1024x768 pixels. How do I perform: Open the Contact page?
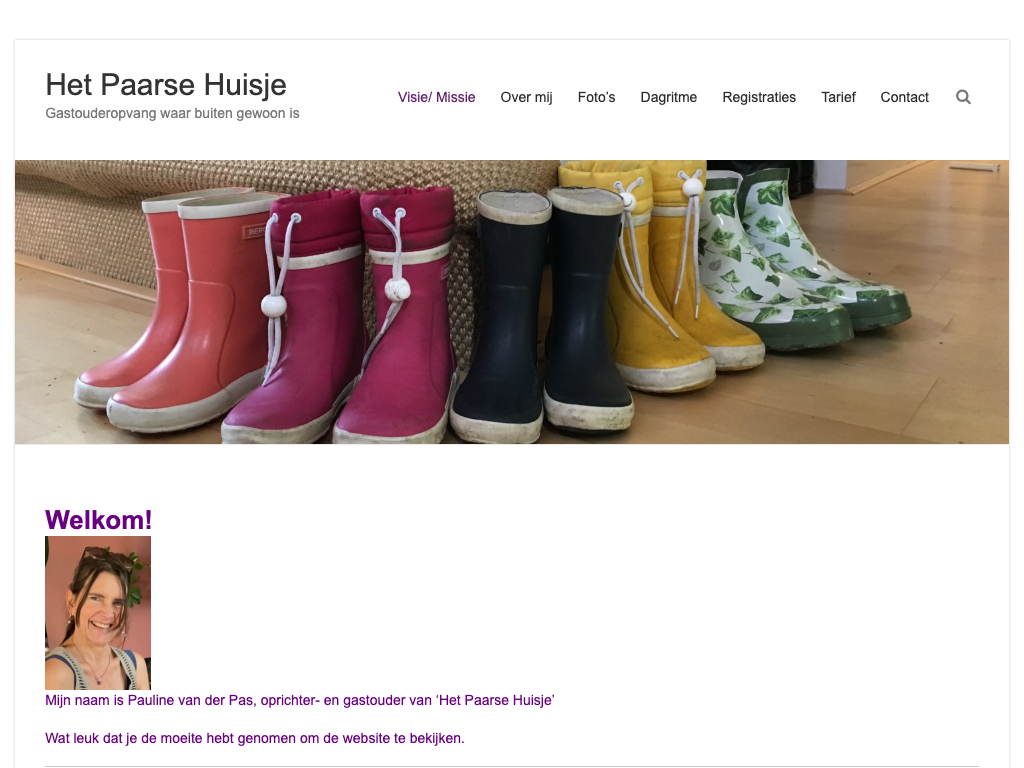point(904,97)
